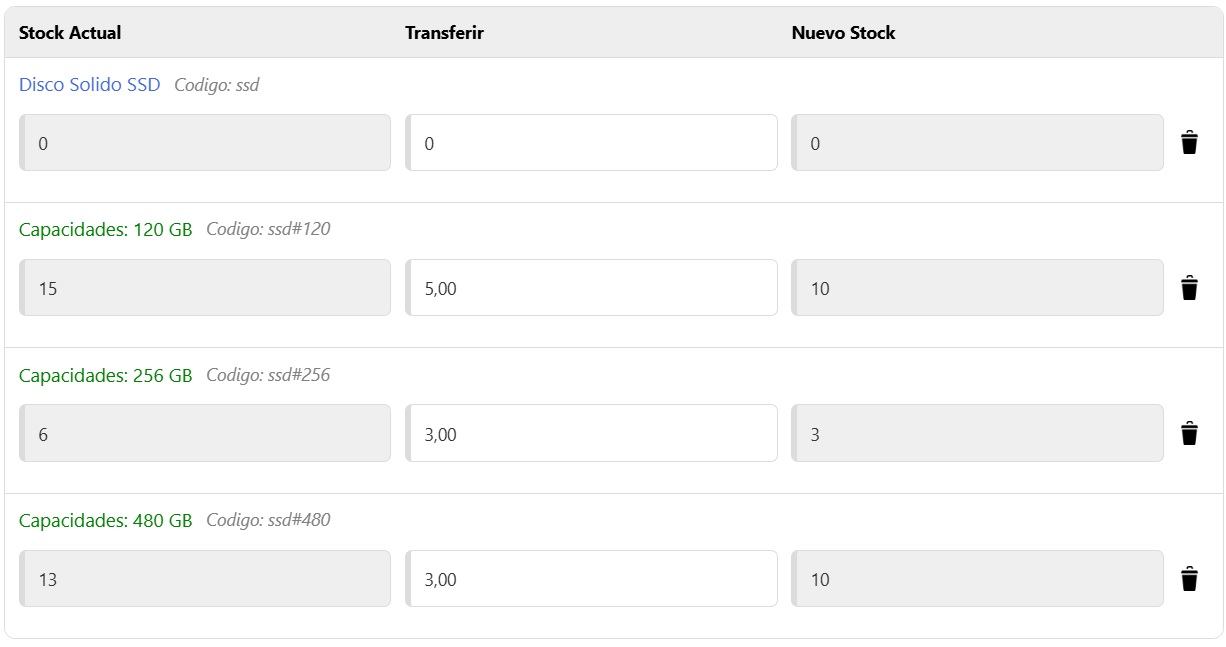Click the Capacidades: 480 GB label
Screen dimensions: 1226x647
tap(105, 521)
